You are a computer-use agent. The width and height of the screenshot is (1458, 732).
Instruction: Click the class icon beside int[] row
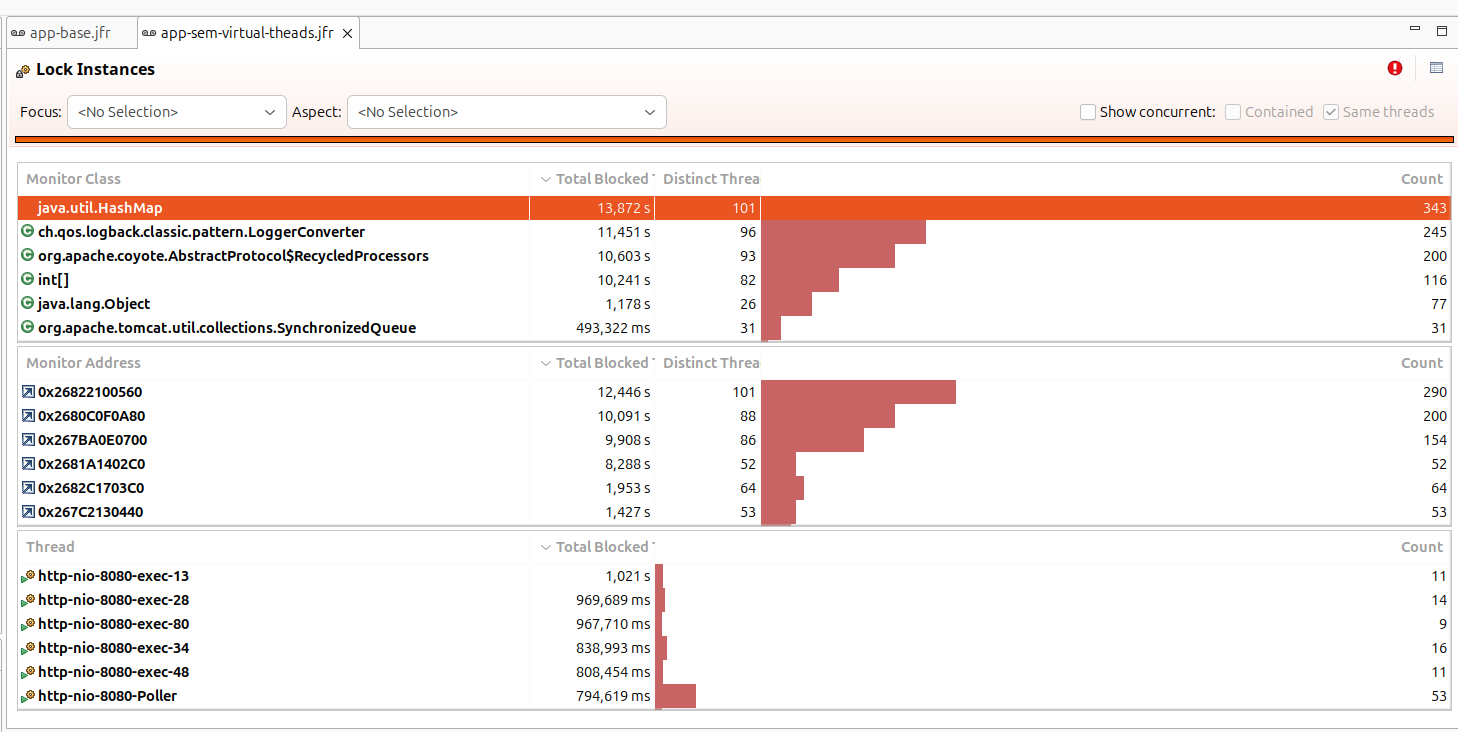tap(27, 280)
